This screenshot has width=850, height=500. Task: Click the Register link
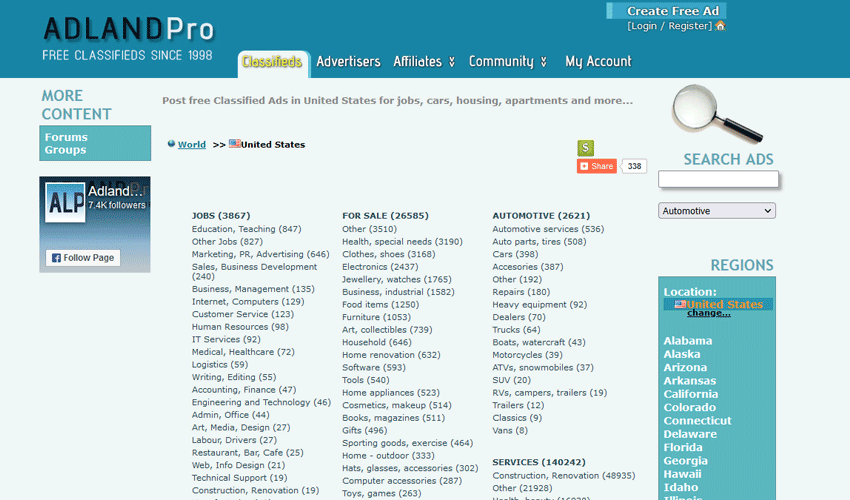tap(688, 26)
